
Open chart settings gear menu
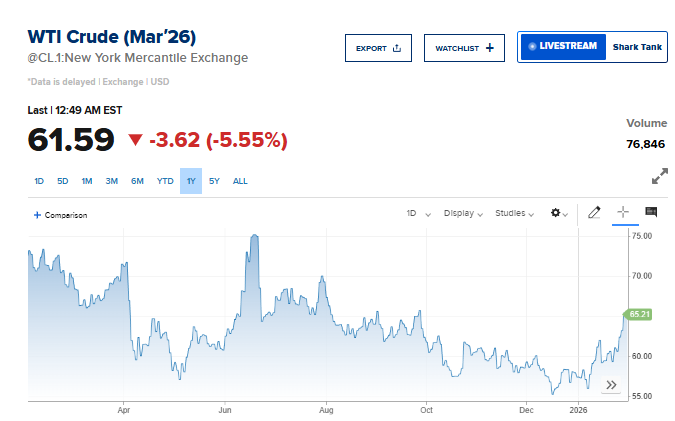click(559, 213)
